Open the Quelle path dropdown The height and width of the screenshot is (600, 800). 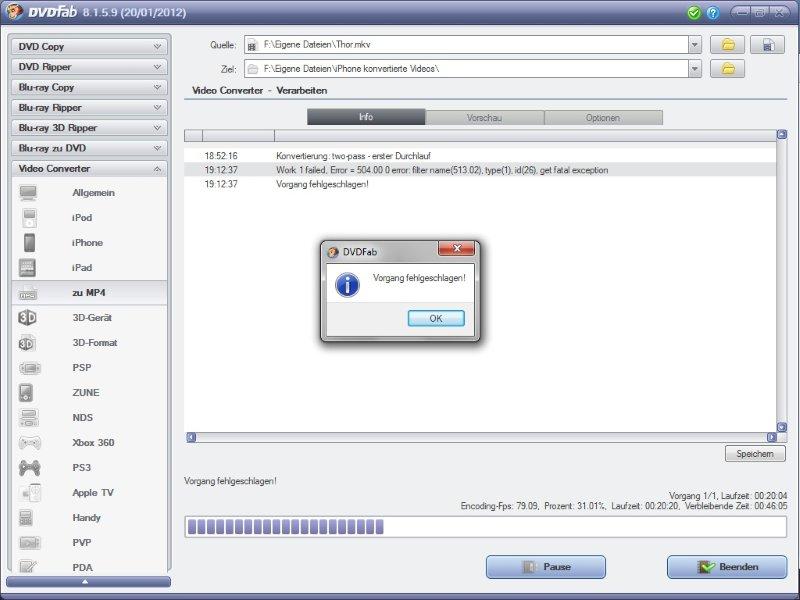[694, 45]
